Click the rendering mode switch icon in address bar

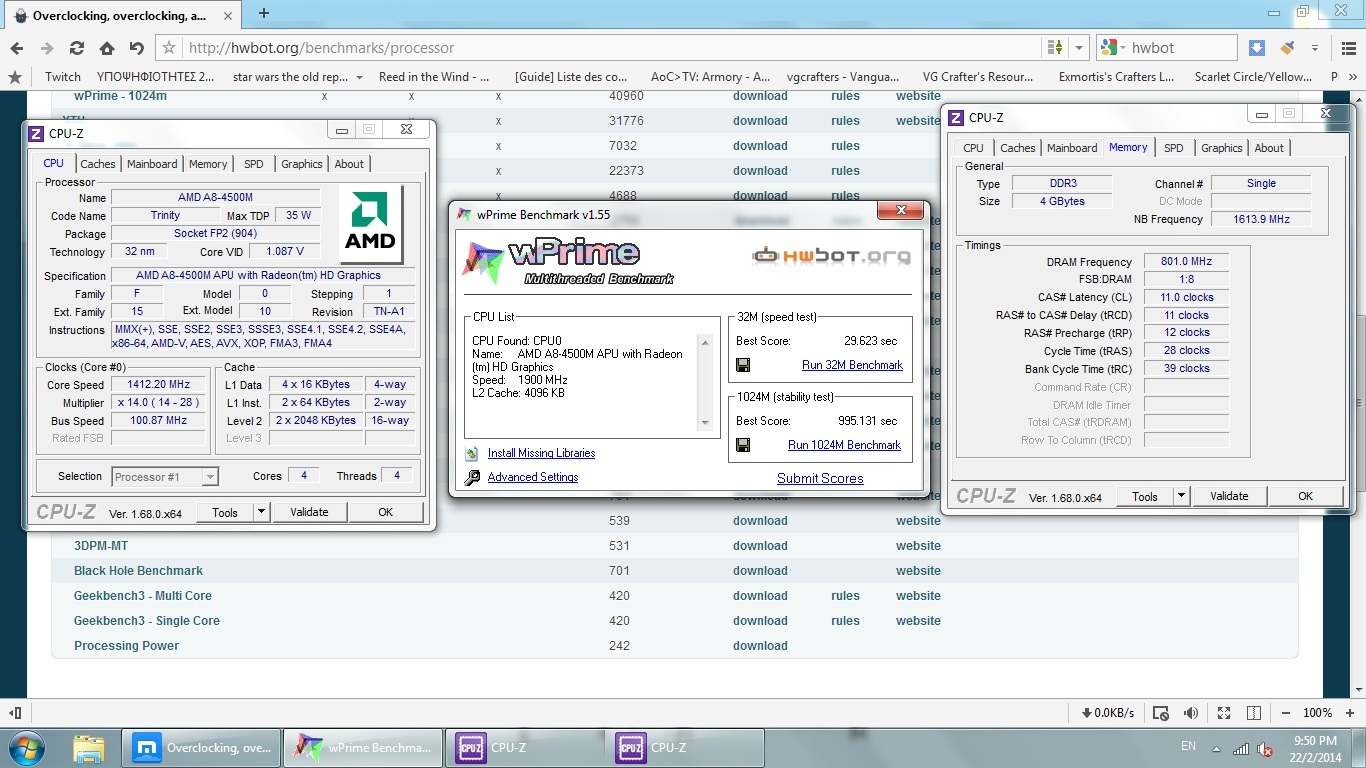point(1055,48)
